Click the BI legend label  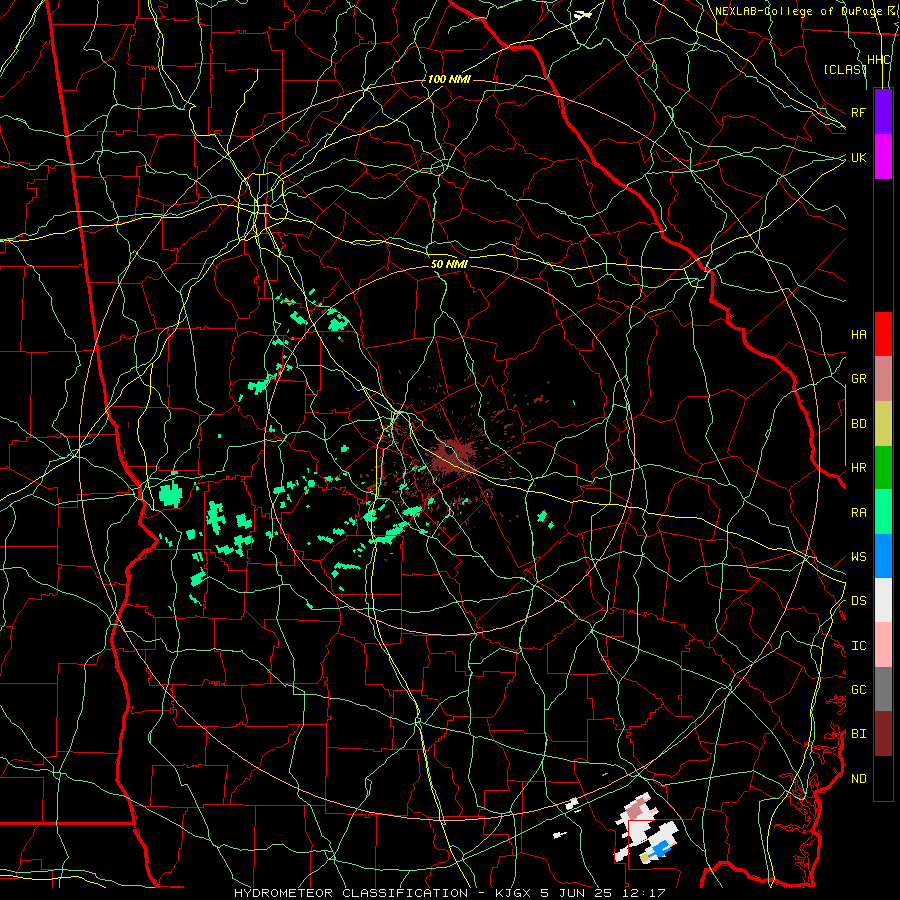pyautogui.click(x=859, y=734)
